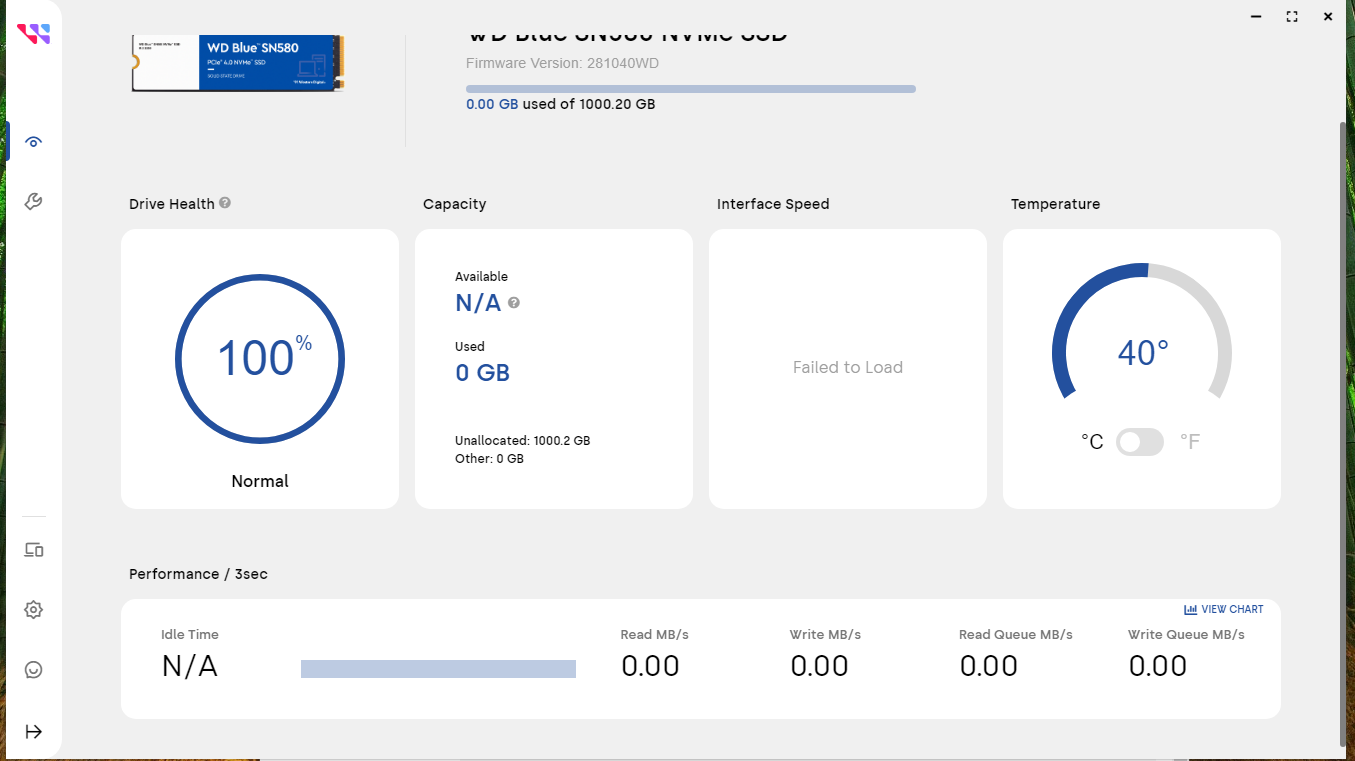
Task: Click the °F unit label
Action: tap(1190, 442)
